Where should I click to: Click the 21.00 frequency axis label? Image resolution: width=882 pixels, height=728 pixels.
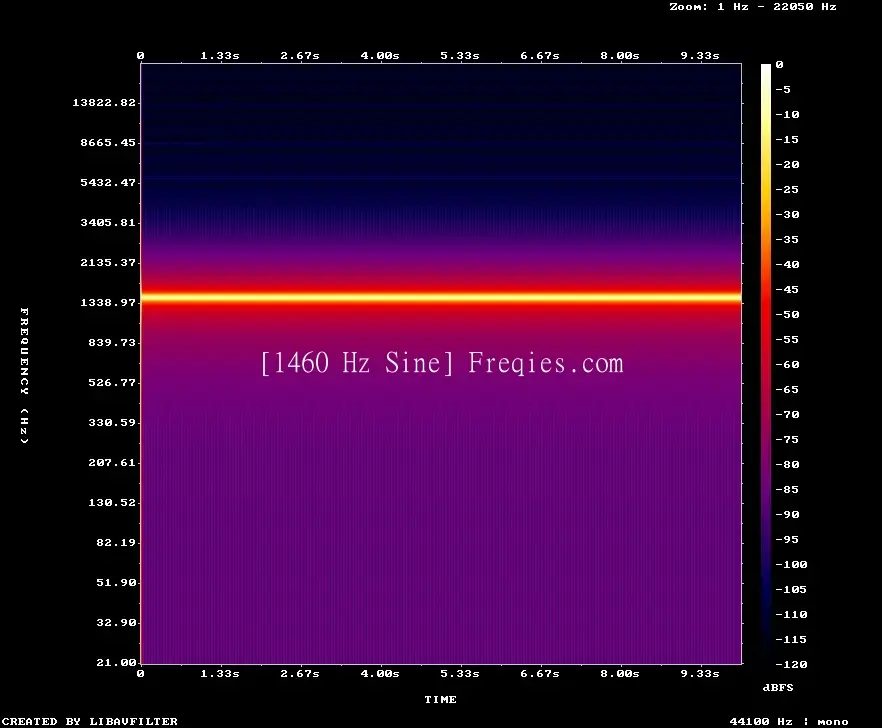[116, 662]
